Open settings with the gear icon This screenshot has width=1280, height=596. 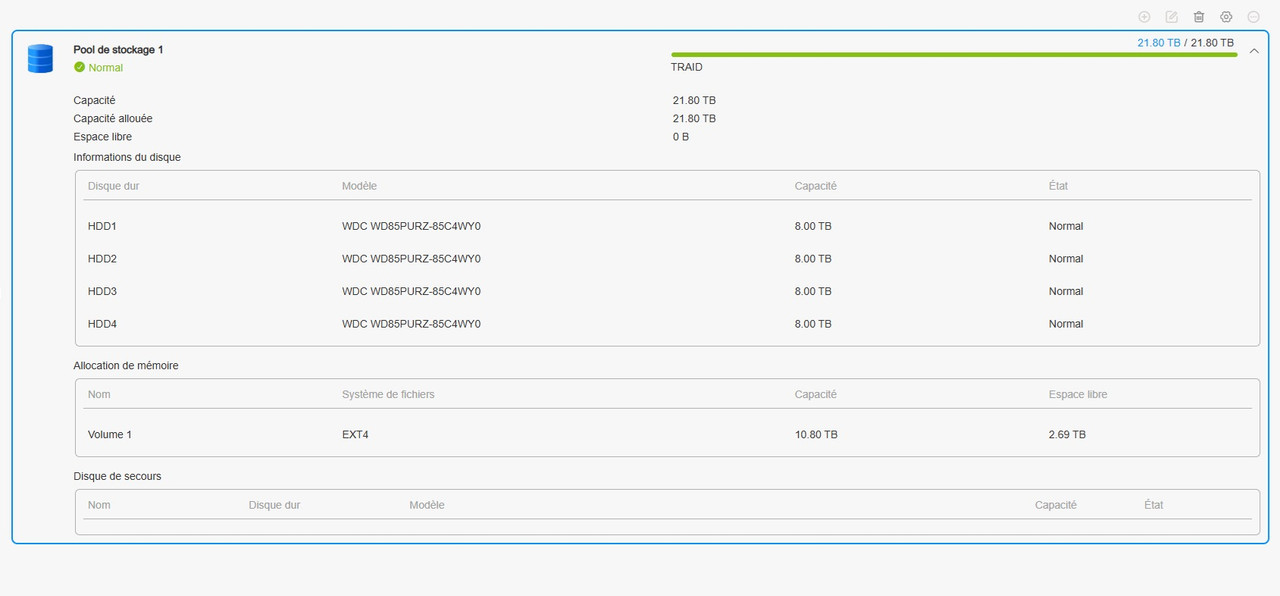[x=1226, y=17]
